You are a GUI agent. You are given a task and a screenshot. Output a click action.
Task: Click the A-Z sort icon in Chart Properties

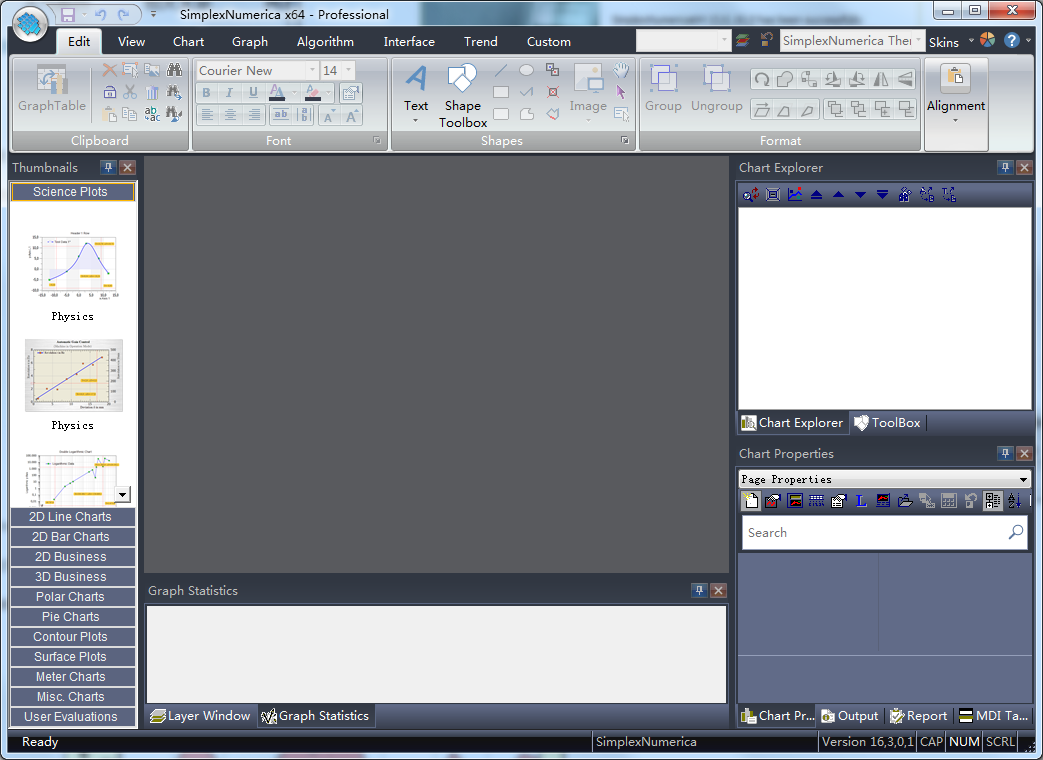tap(1014, 501)
